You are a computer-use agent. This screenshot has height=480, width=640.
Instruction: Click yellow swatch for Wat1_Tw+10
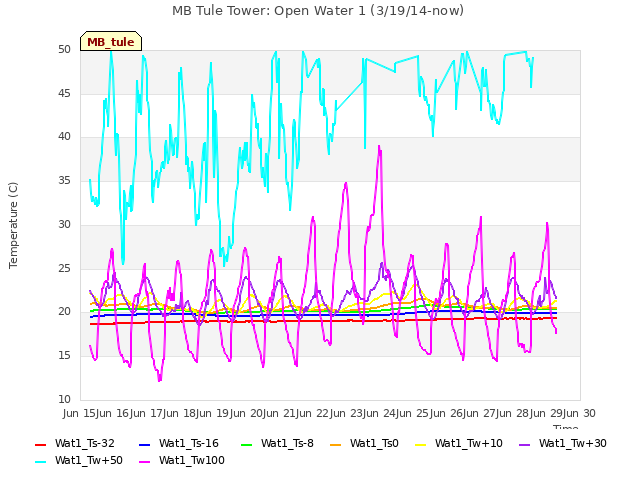421,444
